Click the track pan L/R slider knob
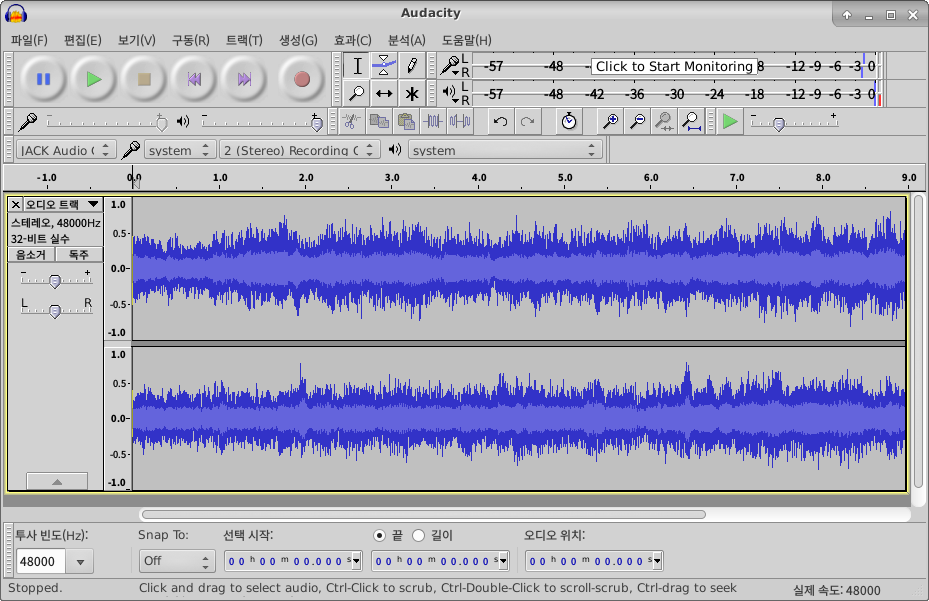The height and width of the screenshot is (601, 929). click(55, 311)
